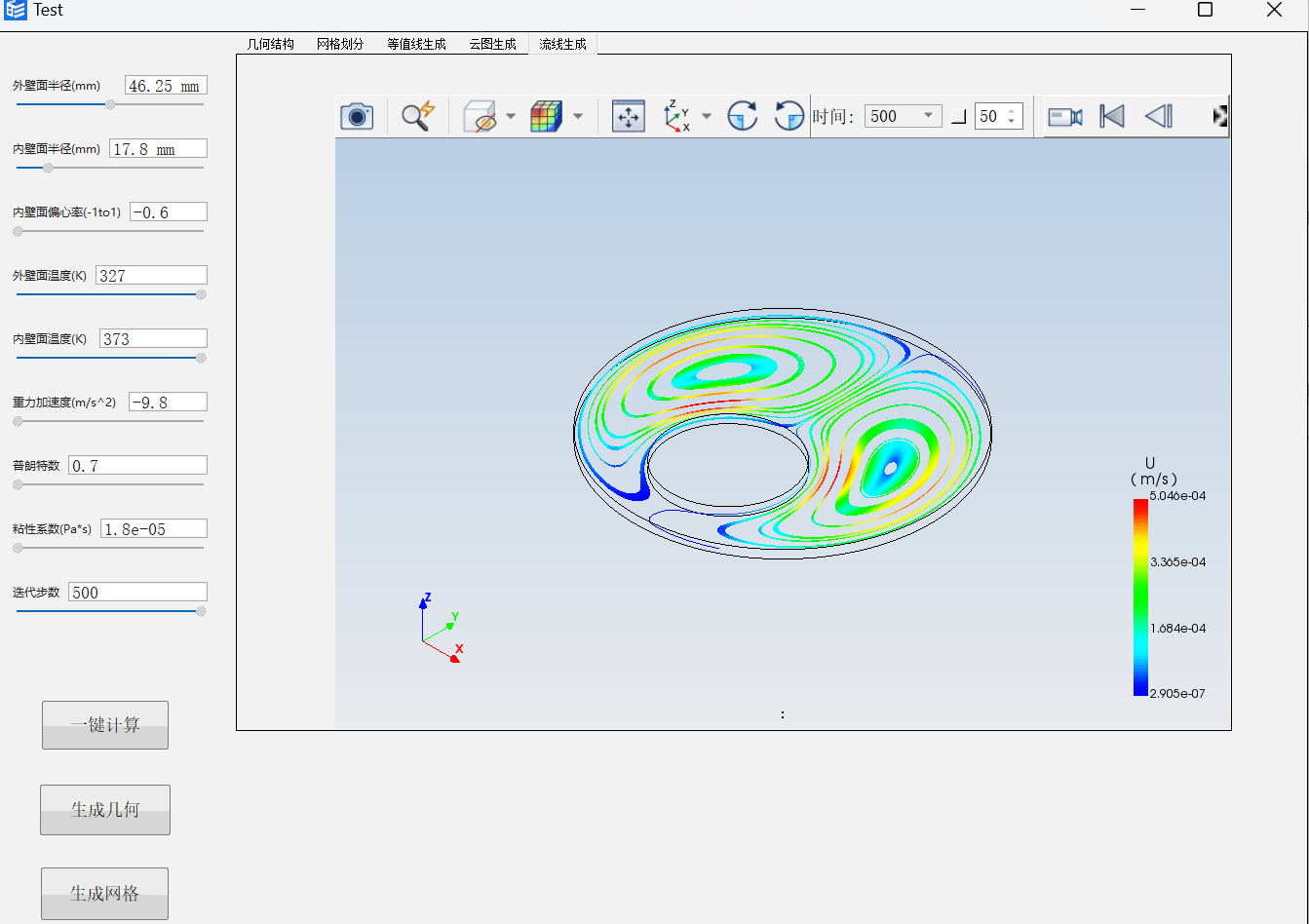This screenshot has width=1309, height=924.
Task: Click the magnifier with lightning icon
Action: (x=418, y=116)
